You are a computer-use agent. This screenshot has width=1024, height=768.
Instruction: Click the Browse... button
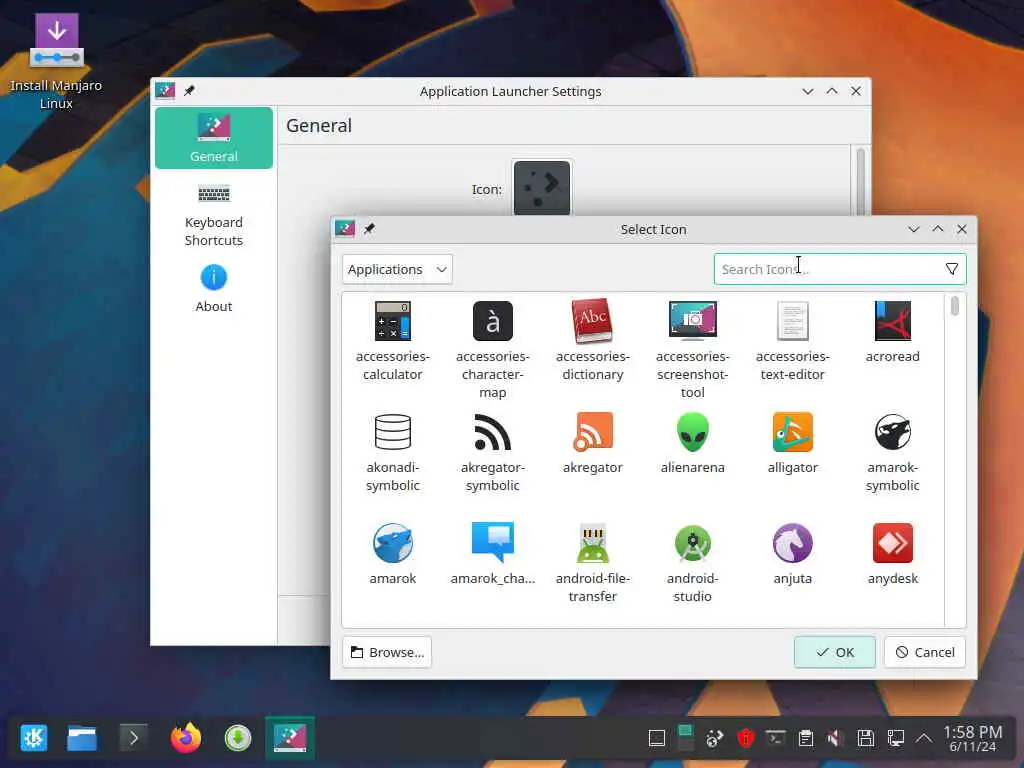(387, 652)
